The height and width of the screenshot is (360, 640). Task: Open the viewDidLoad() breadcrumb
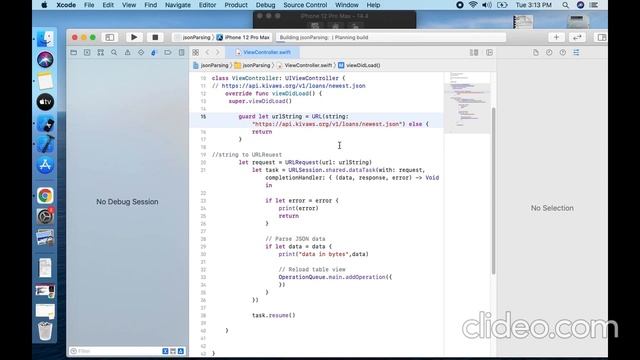pyautogui.click(x=359, y=65)
